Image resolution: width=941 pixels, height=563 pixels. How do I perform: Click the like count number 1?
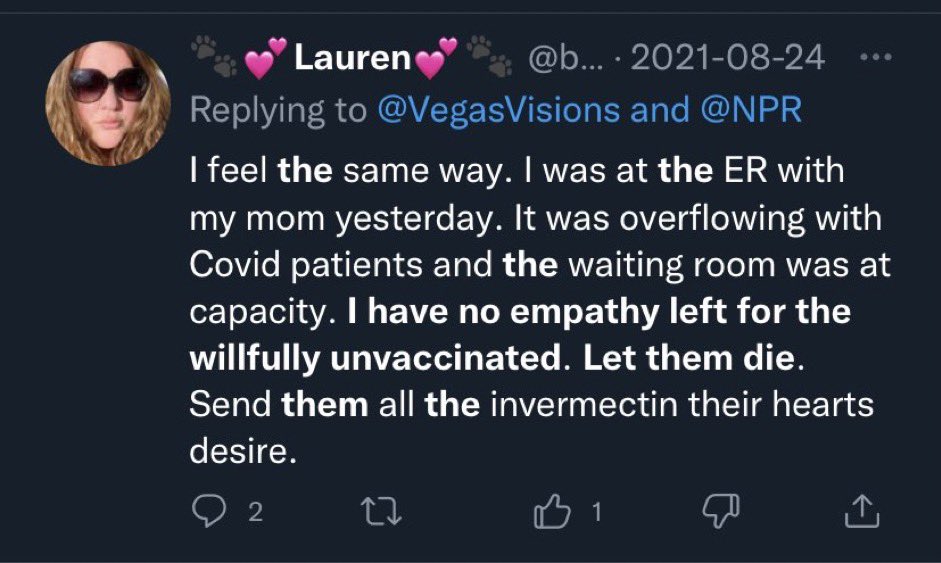pyautogui.click(x=597, y=514)
